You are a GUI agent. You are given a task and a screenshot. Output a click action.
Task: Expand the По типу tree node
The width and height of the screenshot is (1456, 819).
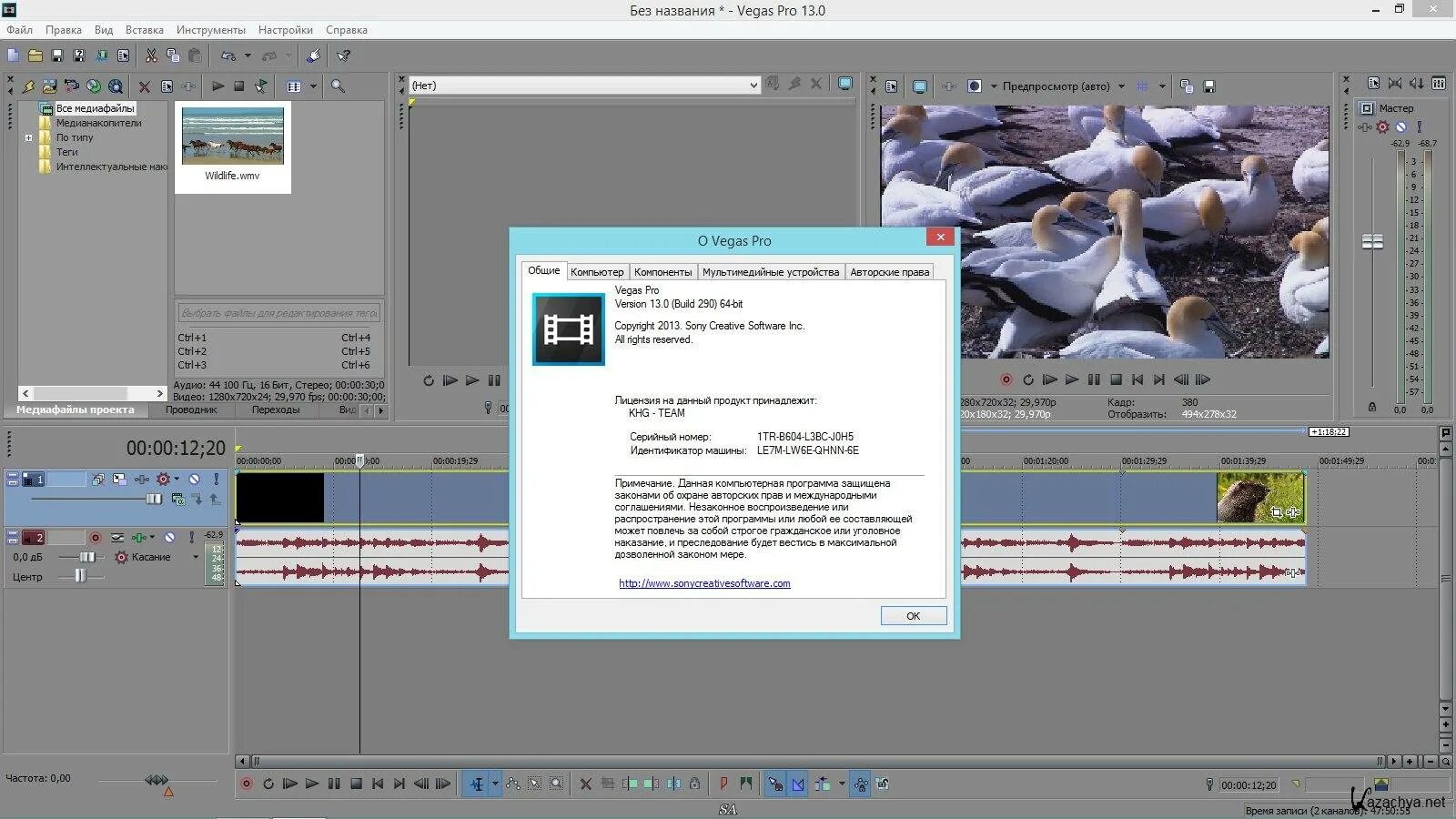28,138
